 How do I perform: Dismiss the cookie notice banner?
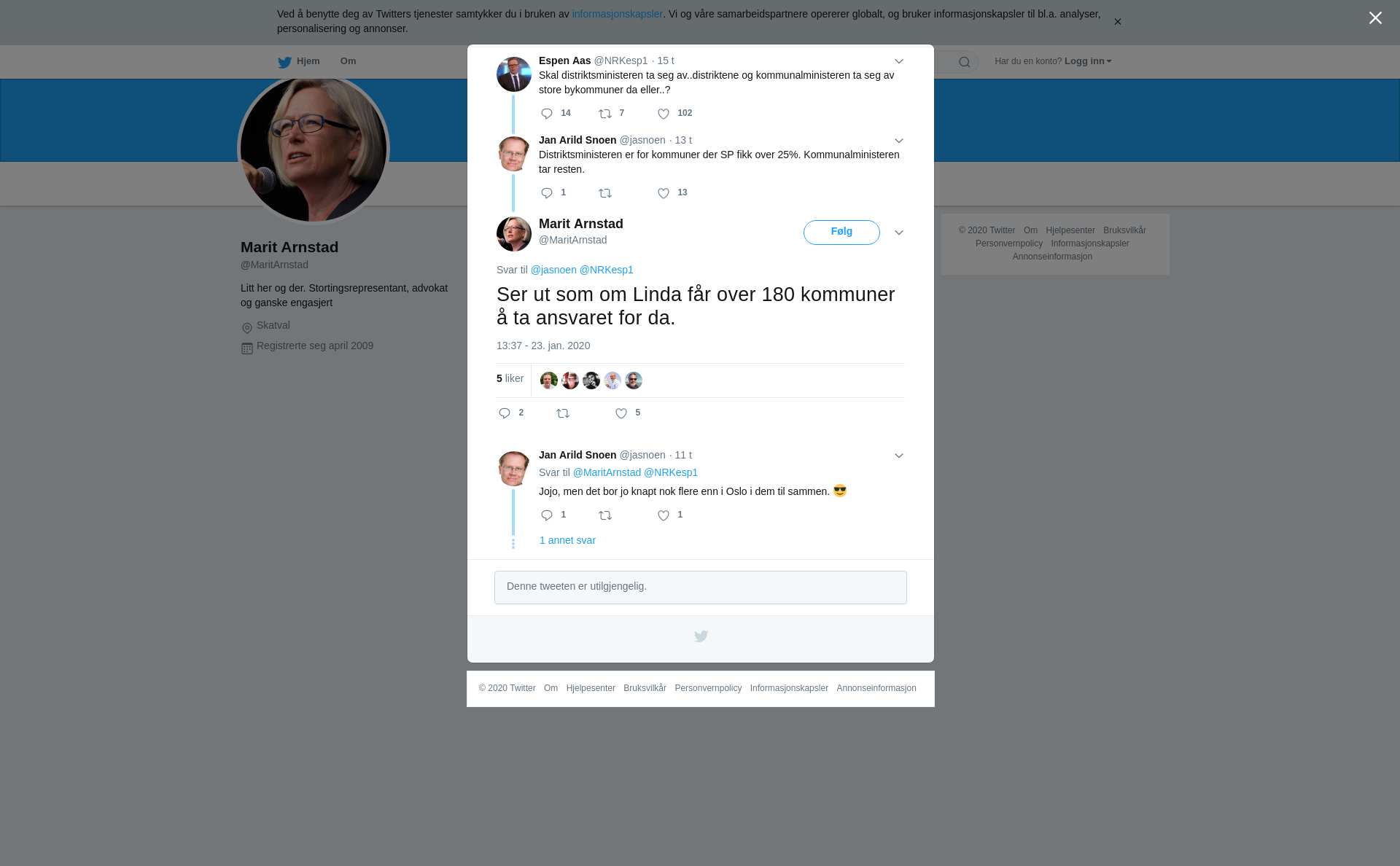(1117, 22)
